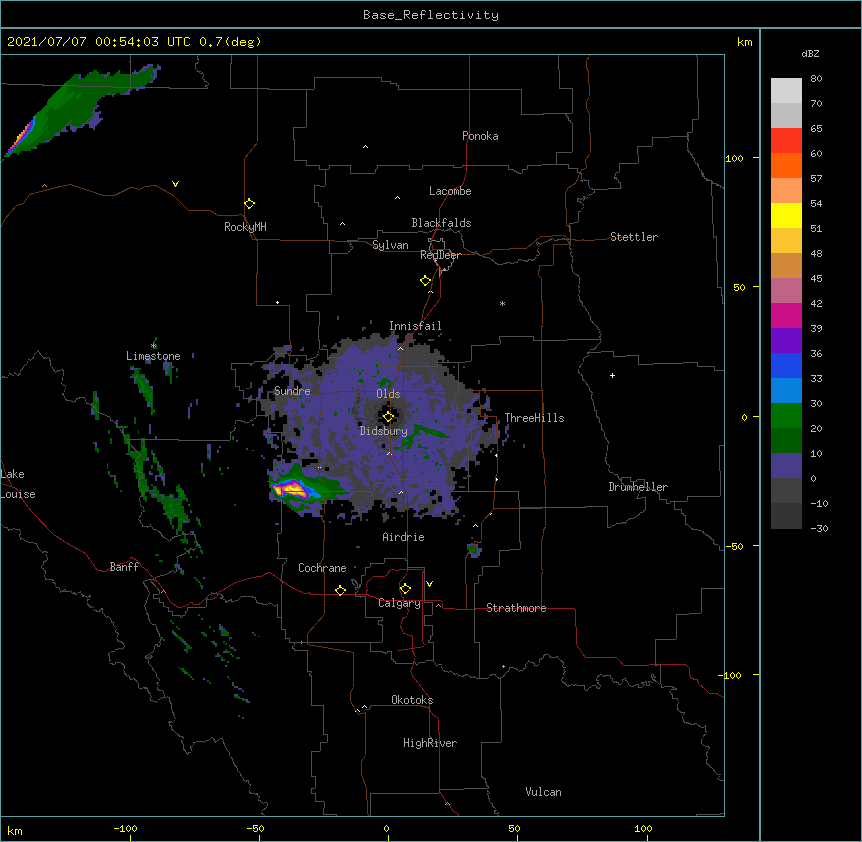This screenshot has height=842, width=862.
Task: Click the Stettler town label
Action: (x=634, y=237)
